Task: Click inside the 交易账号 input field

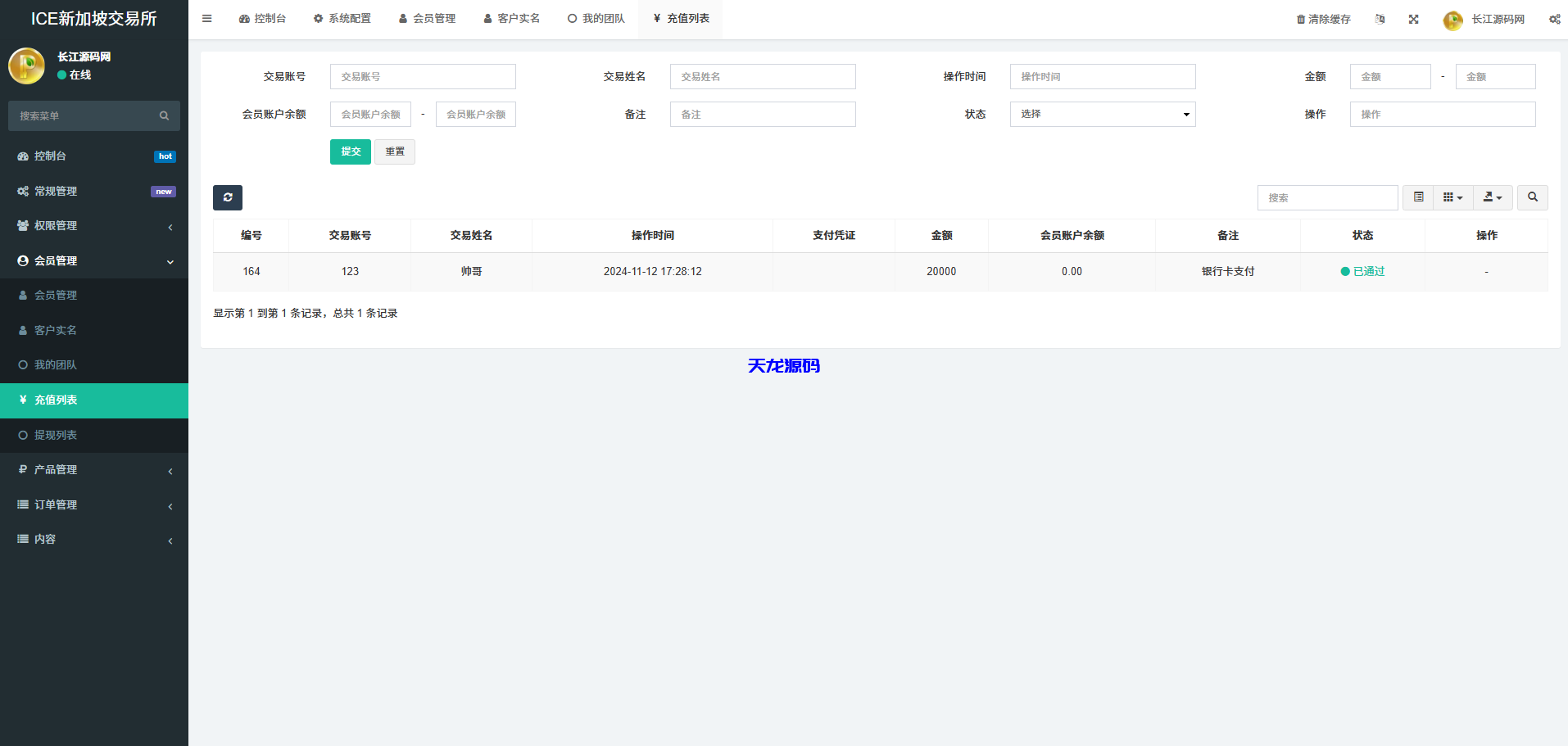Action: tap(422, 76)
